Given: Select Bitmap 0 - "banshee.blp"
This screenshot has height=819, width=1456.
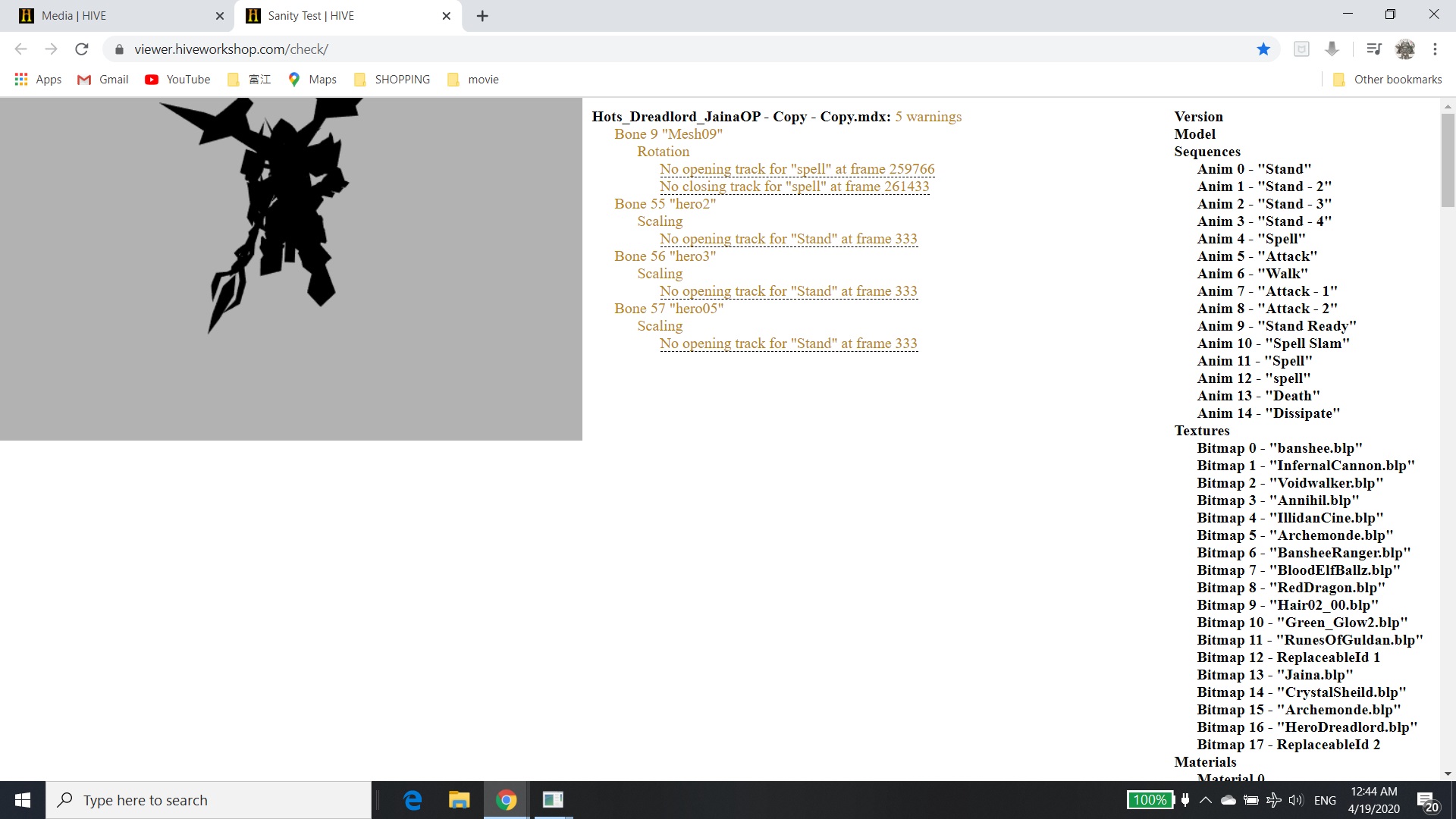Looking at the screenshot, I should (x=1279, y=448).
